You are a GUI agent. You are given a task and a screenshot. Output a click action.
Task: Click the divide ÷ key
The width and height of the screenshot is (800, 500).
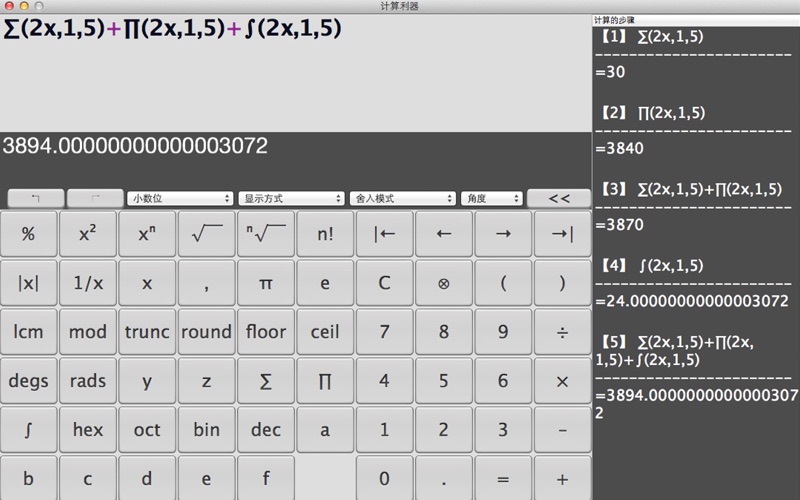(562, 332)
